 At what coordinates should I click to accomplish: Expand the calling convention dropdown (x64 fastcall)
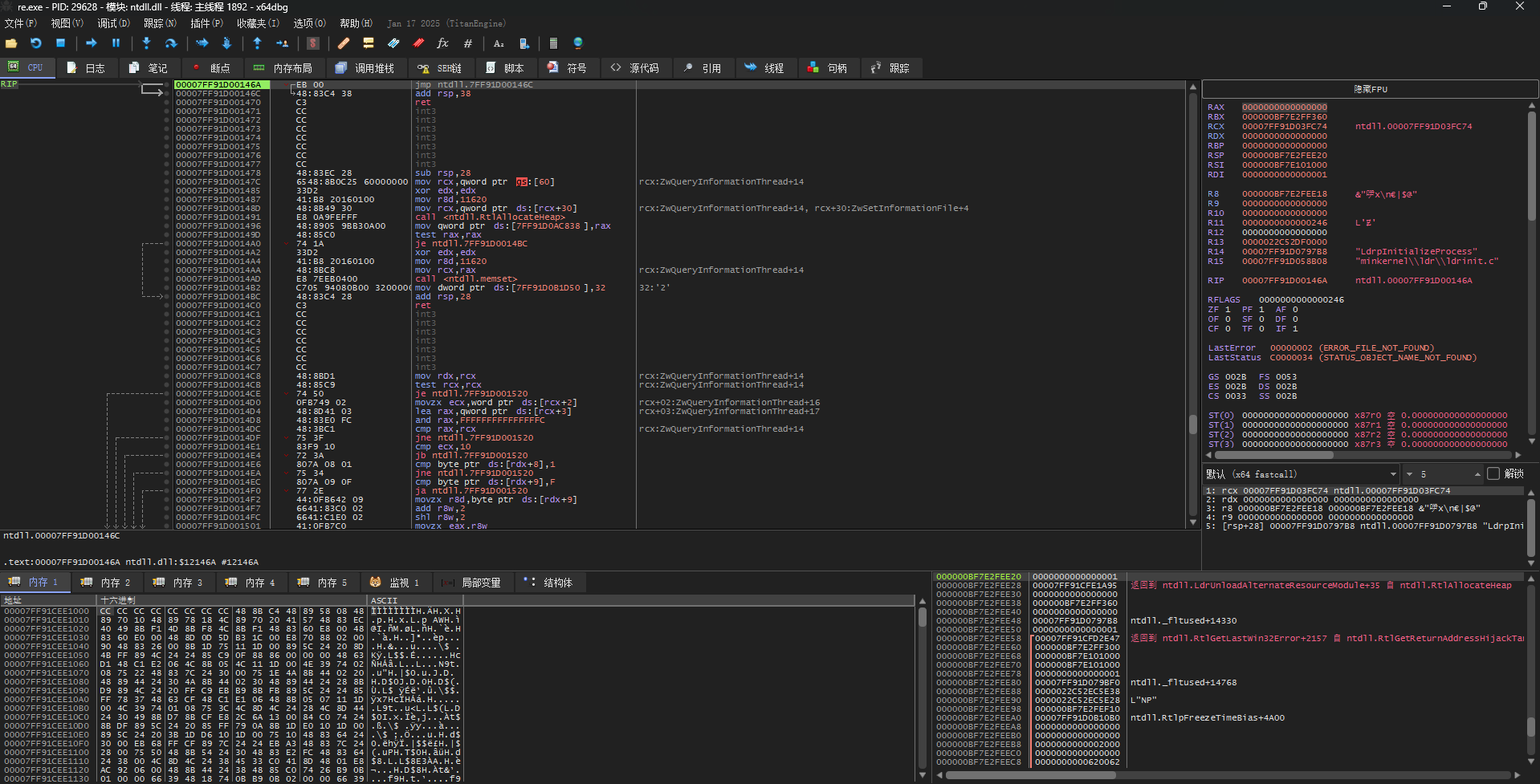(x=1301, y=474)
